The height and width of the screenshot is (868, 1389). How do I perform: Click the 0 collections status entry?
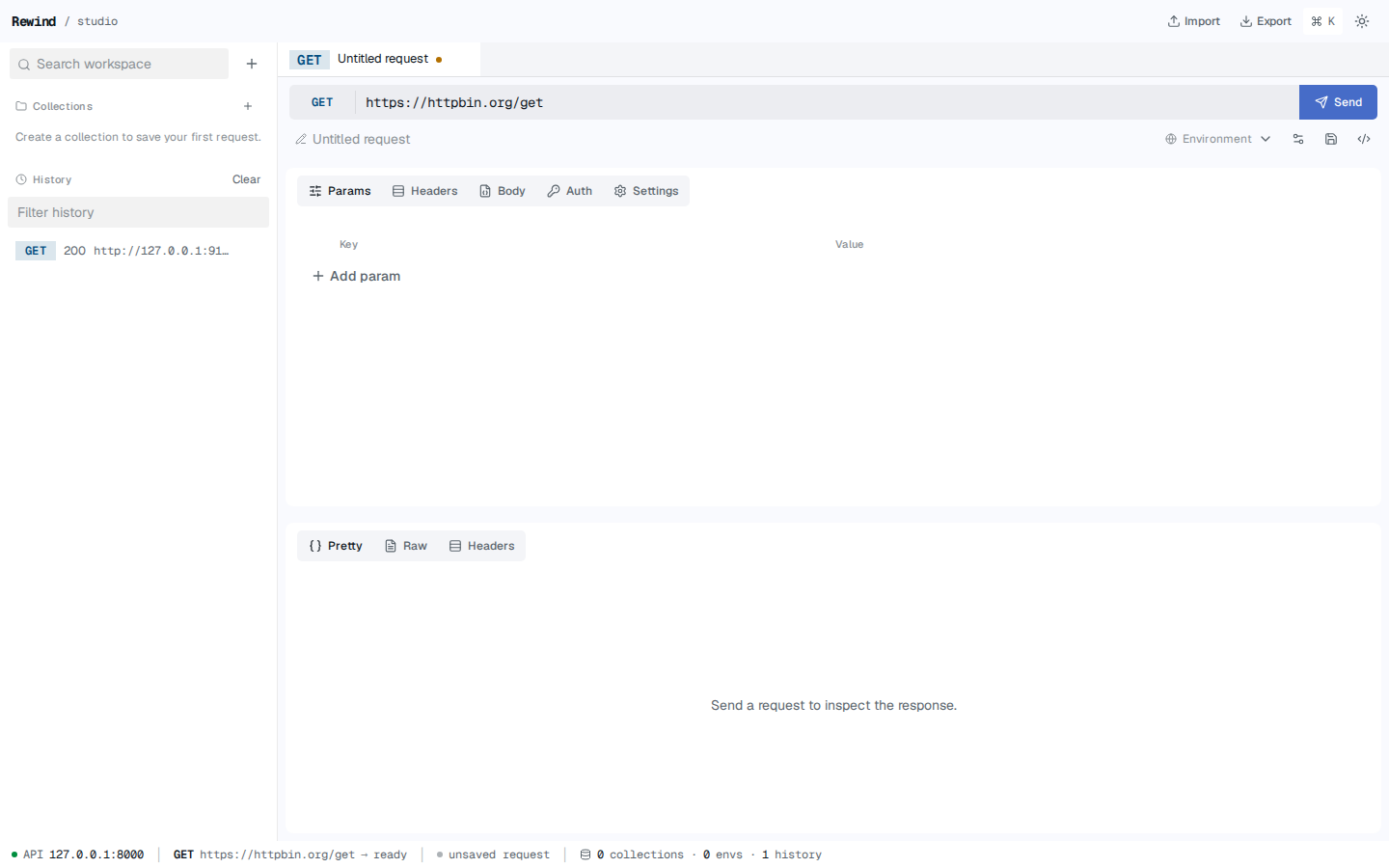632,854
